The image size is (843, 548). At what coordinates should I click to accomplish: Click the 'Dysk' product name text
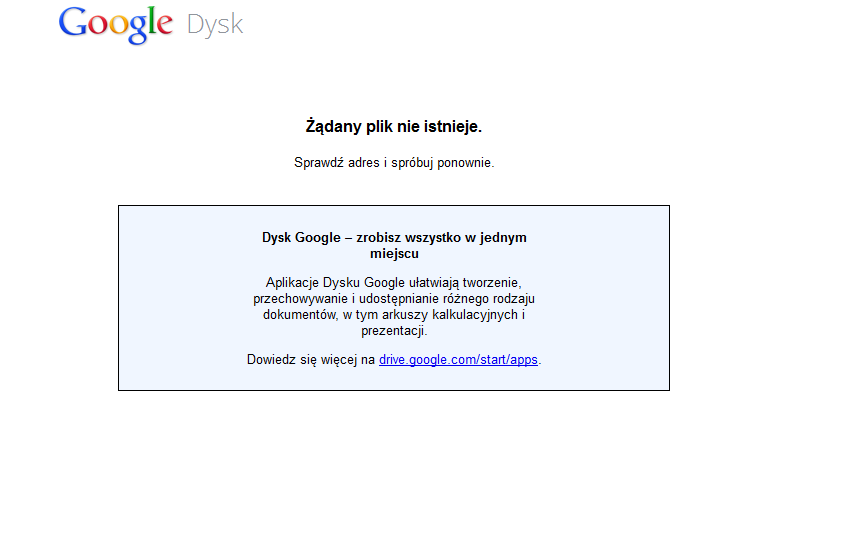click(215, 25)
